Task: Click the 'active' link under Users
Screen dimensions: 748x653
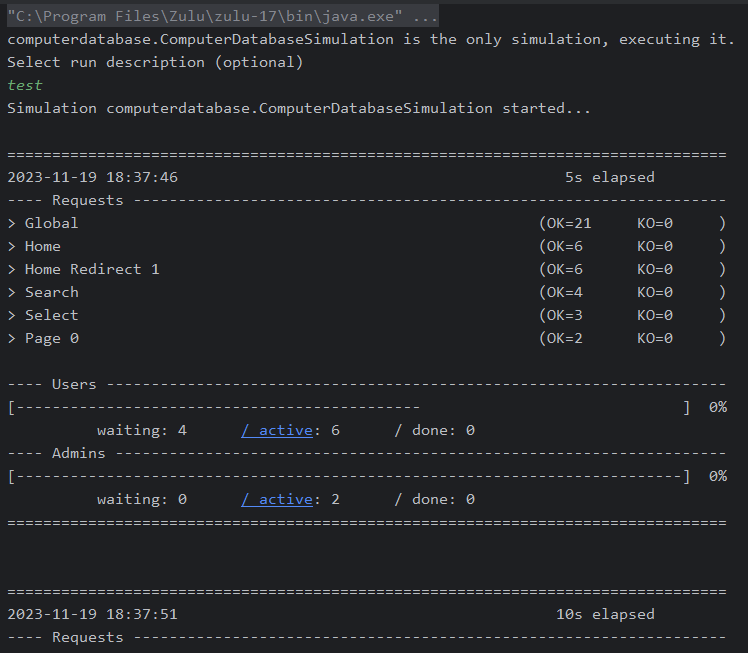Action: point(277,430)
